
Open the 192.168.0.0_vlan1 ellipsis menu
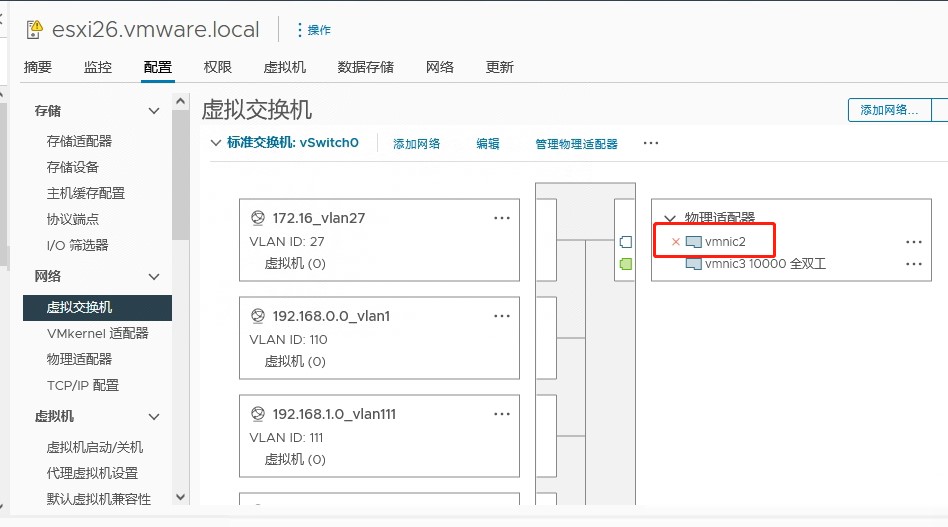(x=502, y=316)
